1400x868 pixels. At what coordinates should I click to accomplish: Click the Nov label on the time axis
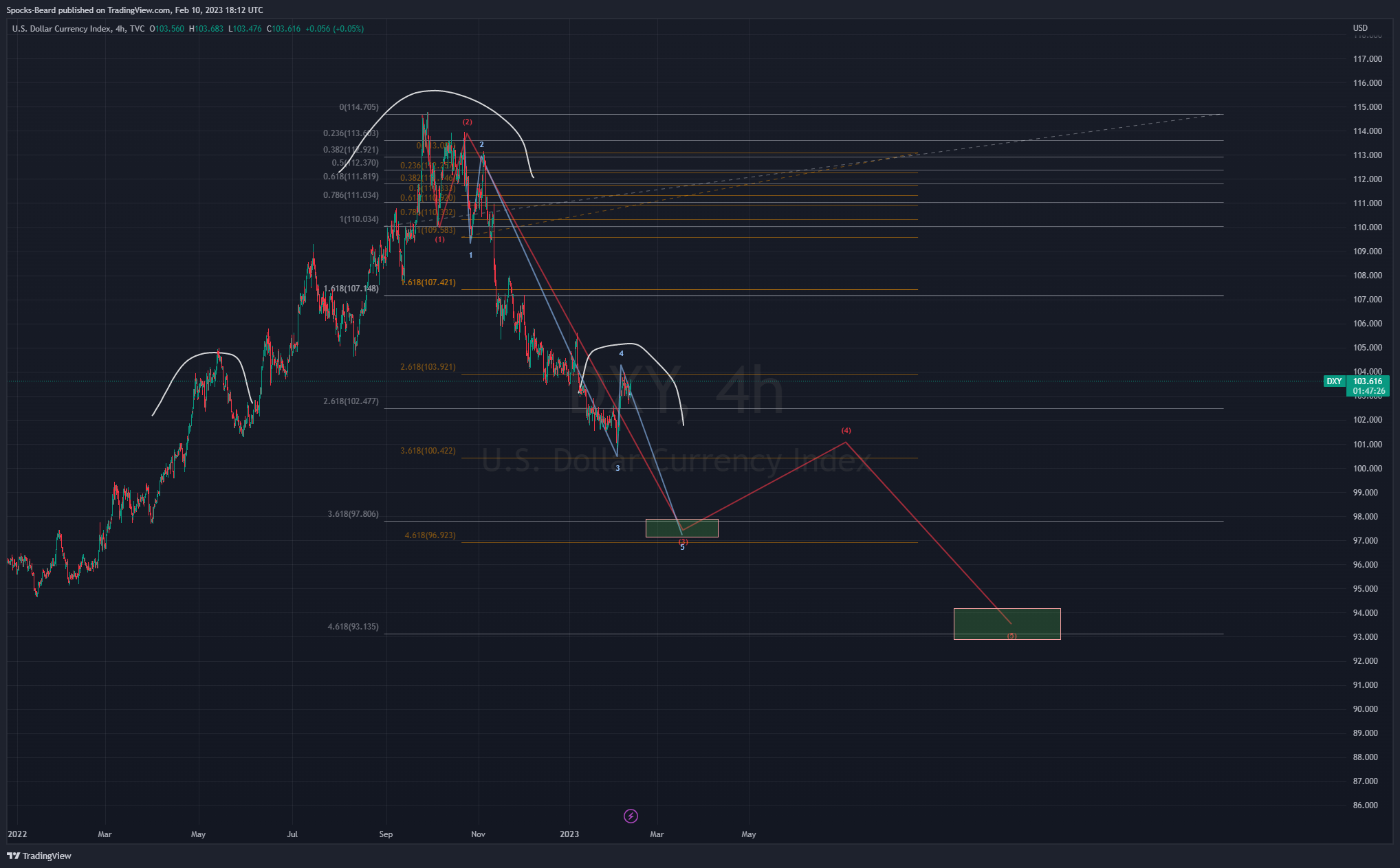[478, 834]
